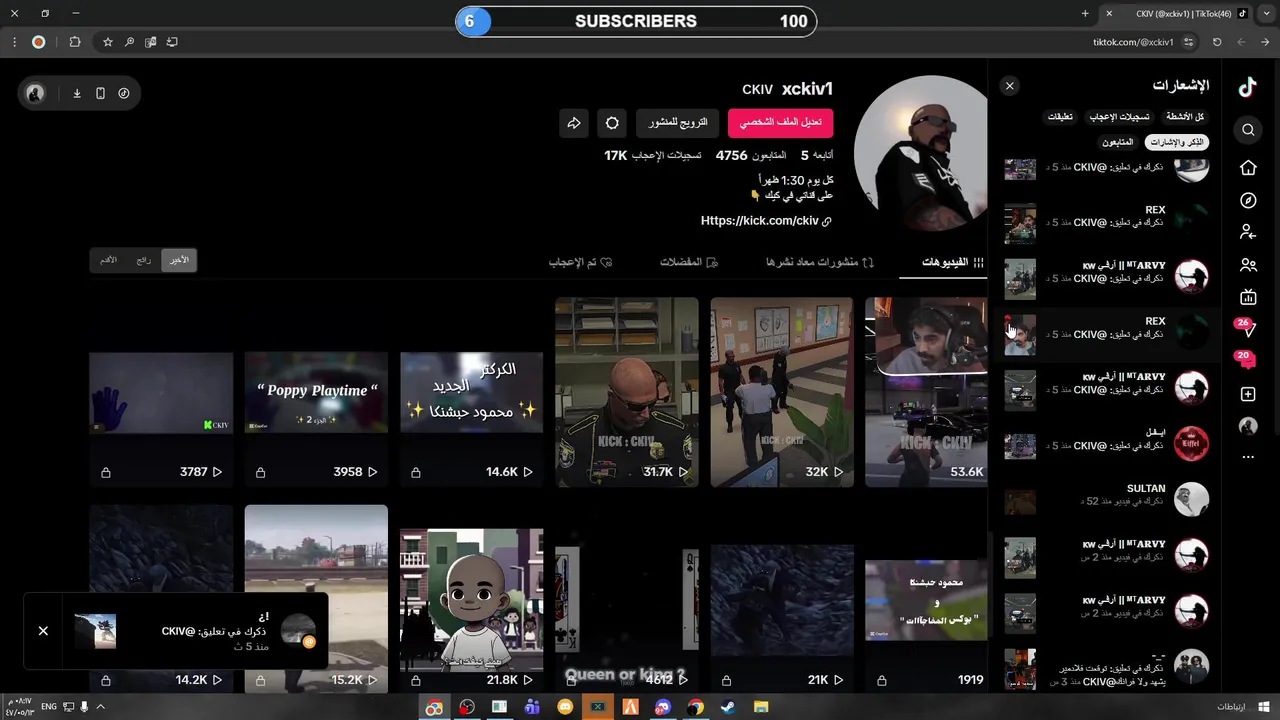Open the SULTAN notification

tap(1105, 498)
